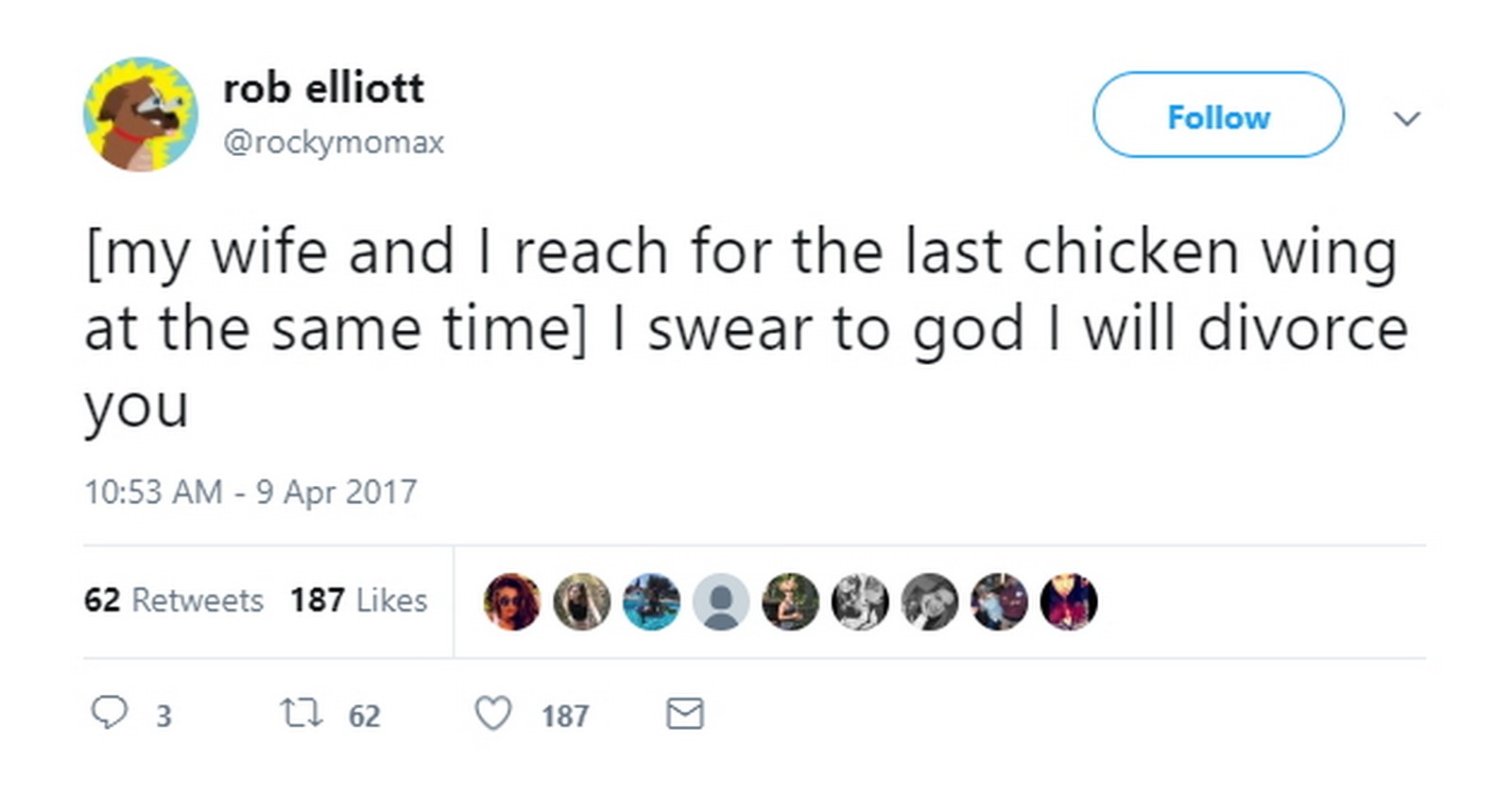
Task: Click the default gray silhouette liker avatar
Action: 721,601
